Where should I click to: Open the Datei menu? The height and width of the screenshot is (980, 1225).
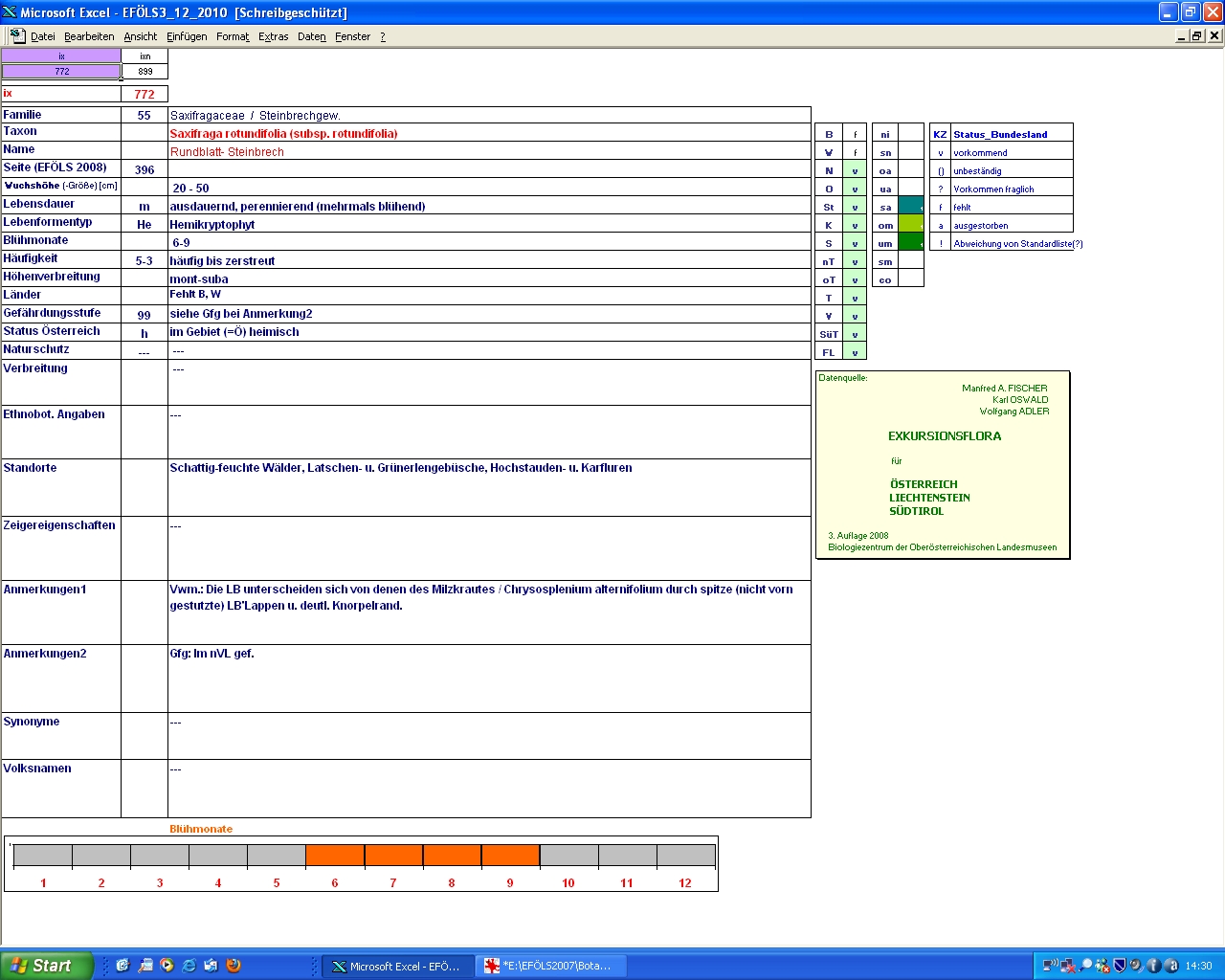[43, 36]
